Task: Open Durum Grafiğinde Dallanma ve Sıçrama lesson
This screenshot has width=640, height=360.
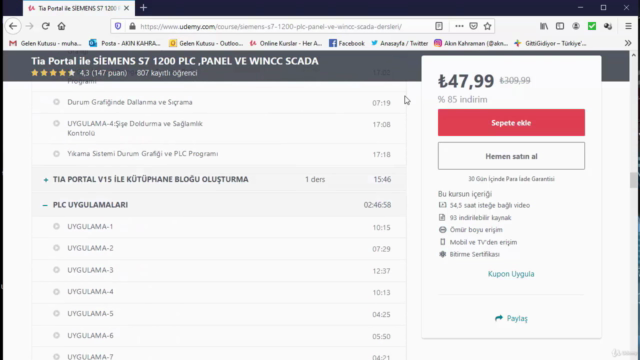Action: [130, 102]
